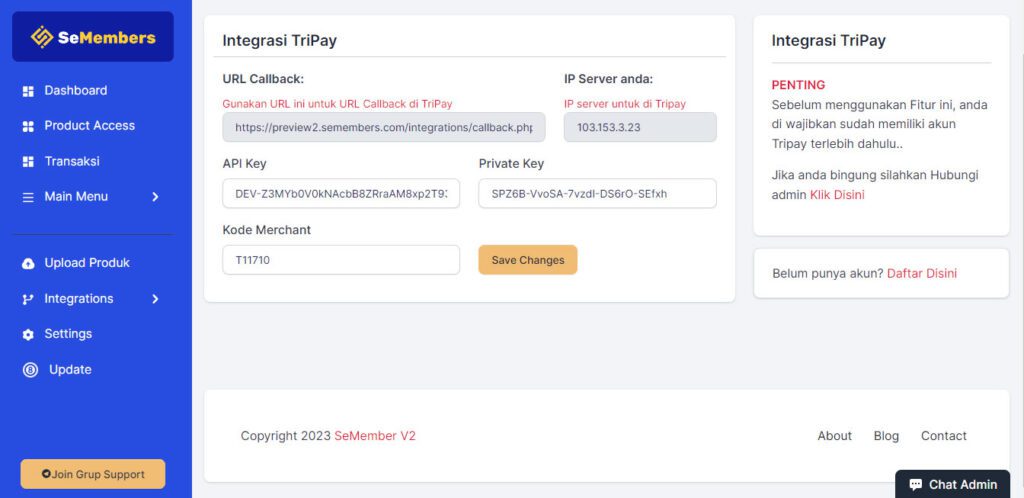Viewport: 1024px width, 498px height.
Task: Click the Chat Admin speech bubble icon
Action: [x=915, y=485]
